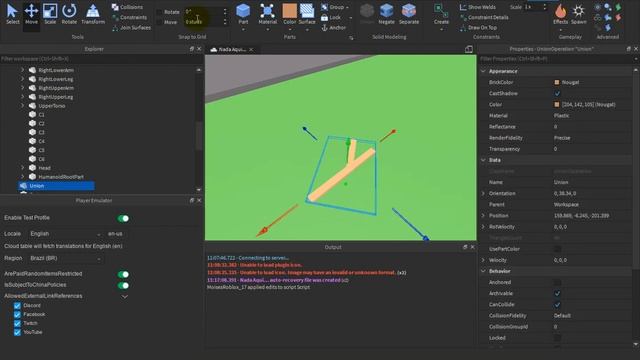Screen dimensions: 640x360
Task: Edit the Rotate snap degrees field
Action: tap(203, 12)
